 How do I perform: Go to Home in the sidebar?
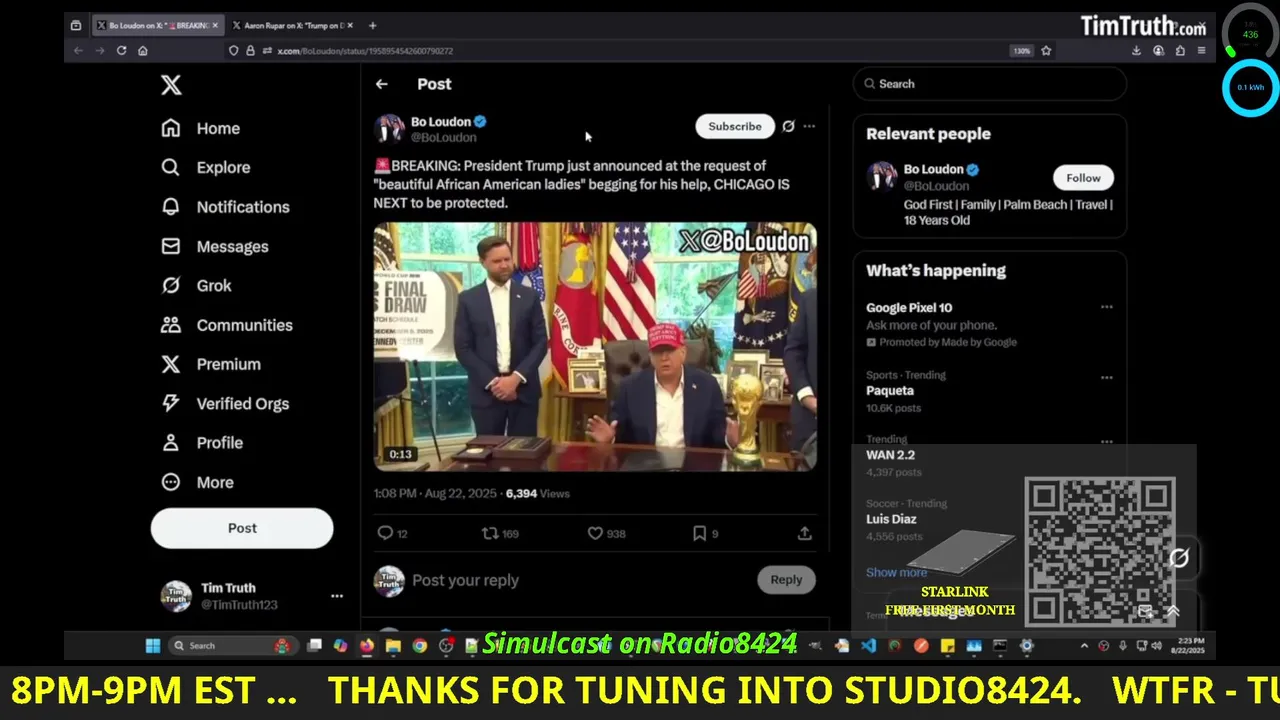(201, 128)
